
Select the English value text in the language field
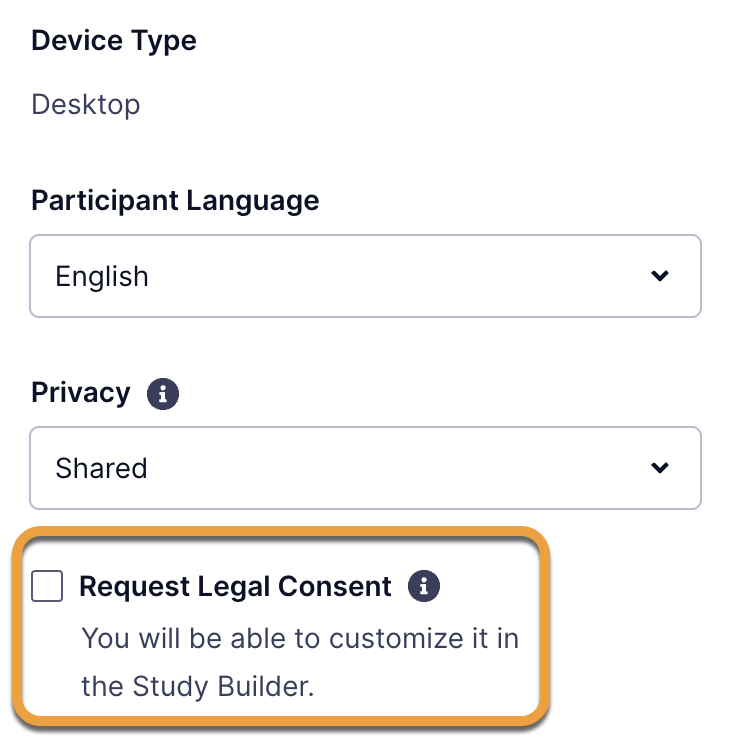[x=102, y=277]
